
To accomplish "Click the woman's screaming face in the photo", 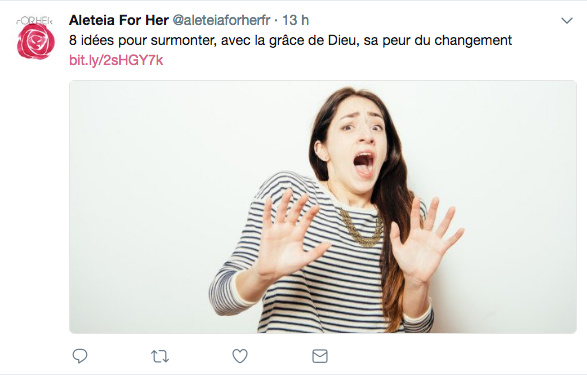I will [x=361, y=148].
